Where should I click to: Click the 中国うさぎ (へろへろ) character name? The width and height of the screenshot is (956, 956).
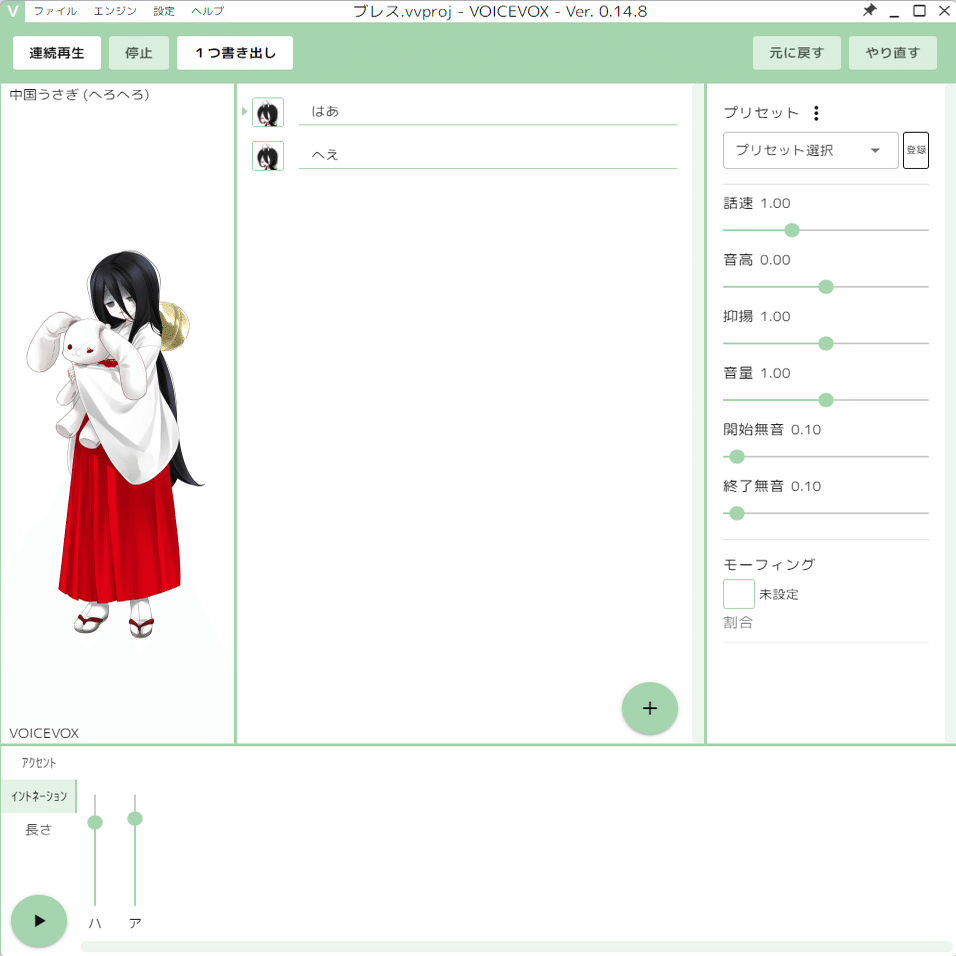coord(79,95)
